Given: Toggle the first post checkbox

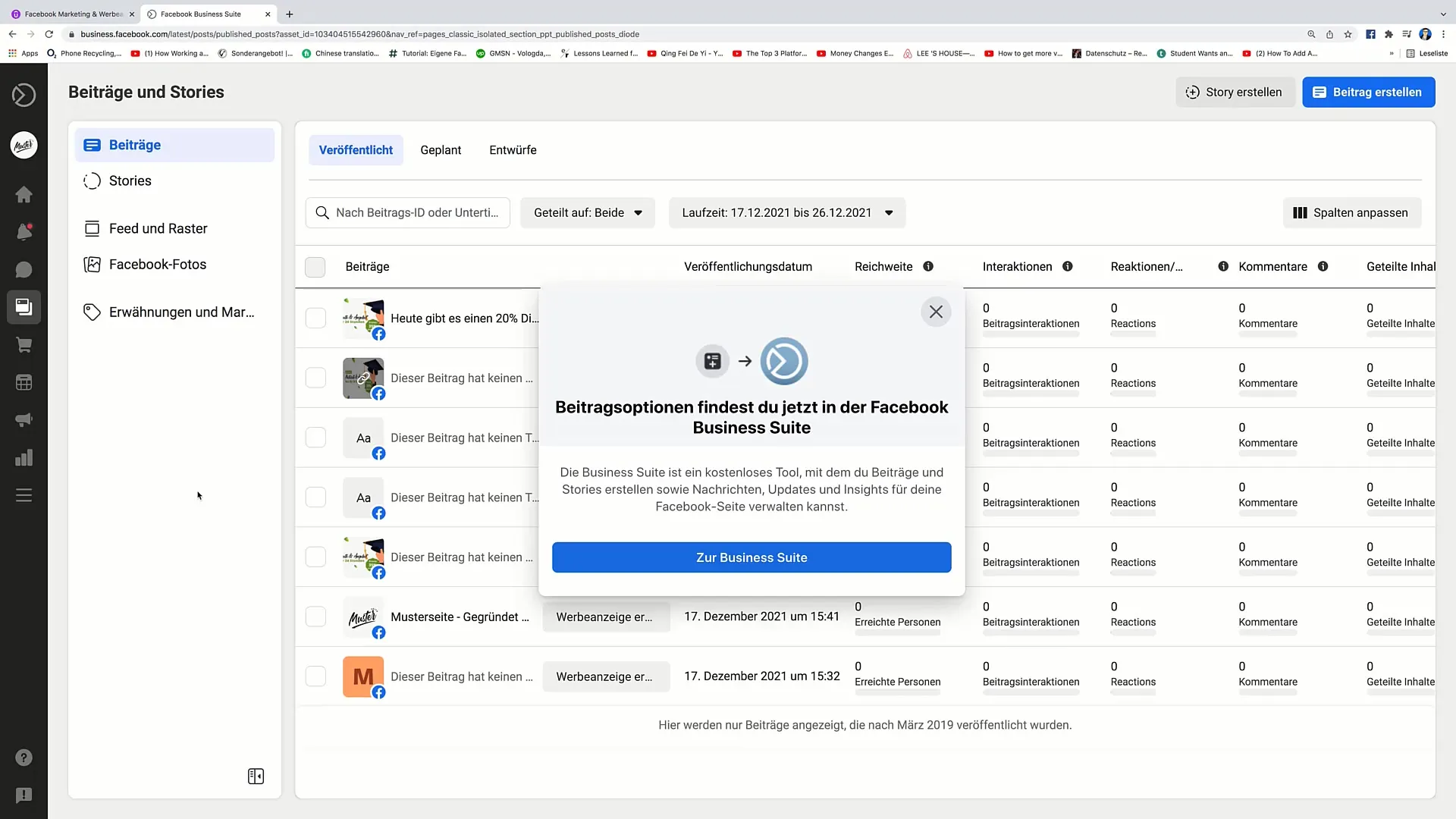Looking at the screenshot, I should click(x=316, y=317).
